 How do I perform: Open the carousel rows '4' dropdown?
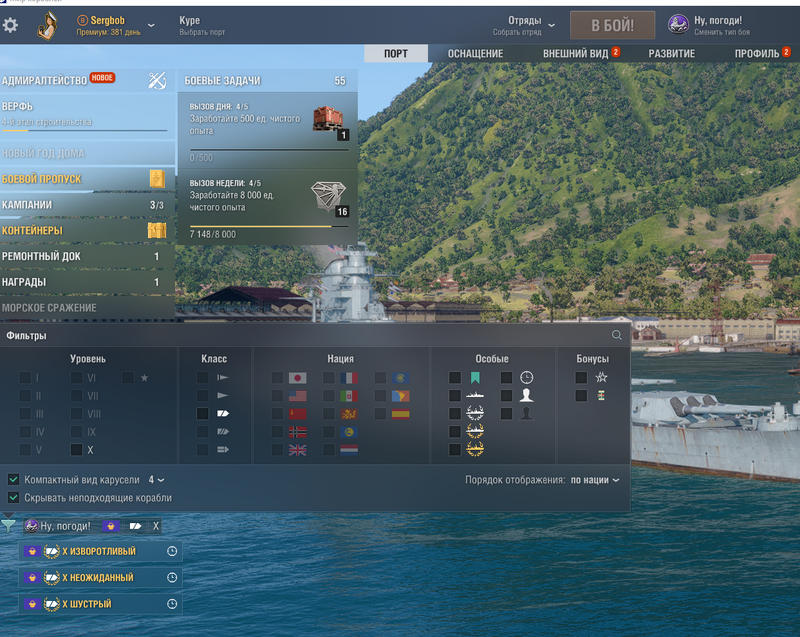[x=157, y=480]
